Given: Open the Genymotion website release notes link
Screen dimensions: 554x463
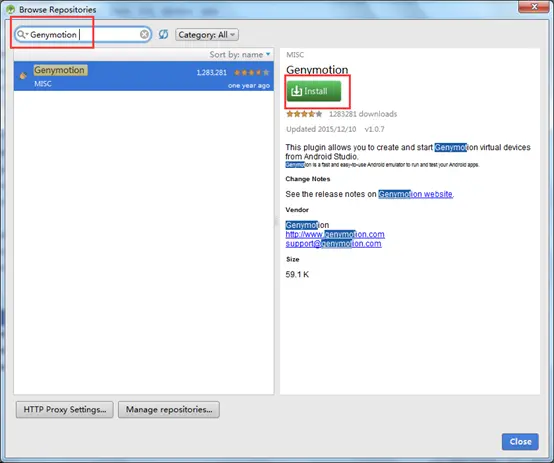Looking at the screenshot, I should pyautogui.click(x=415, y=194).
